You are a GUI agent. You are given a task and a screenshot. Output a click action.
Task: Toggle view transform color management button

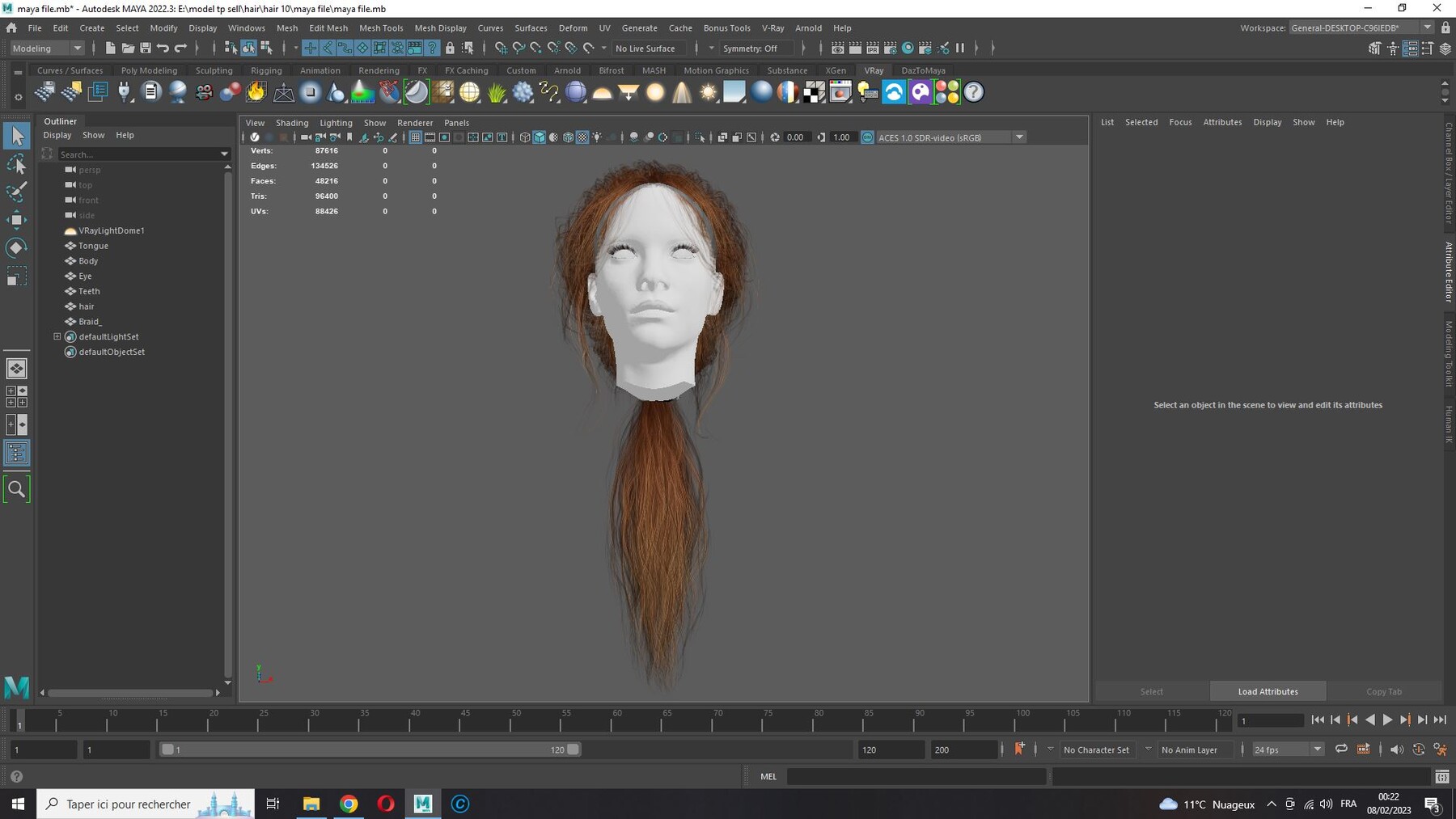(x=867, y=137)
